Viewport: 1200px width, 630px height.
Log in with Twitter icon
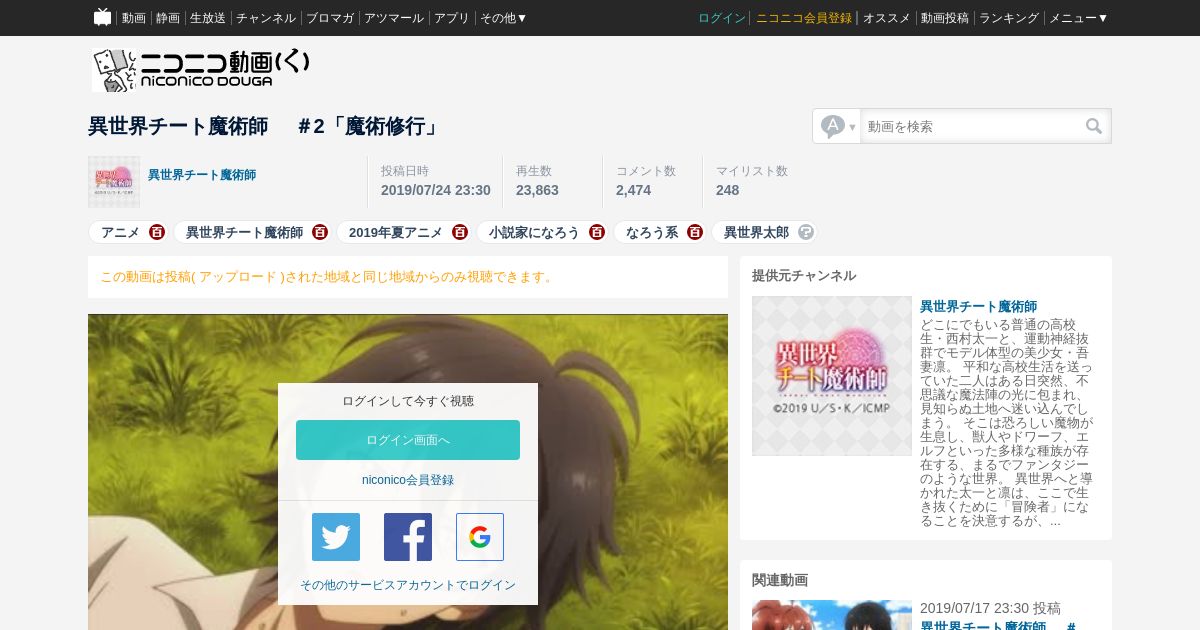pos(336,537)
